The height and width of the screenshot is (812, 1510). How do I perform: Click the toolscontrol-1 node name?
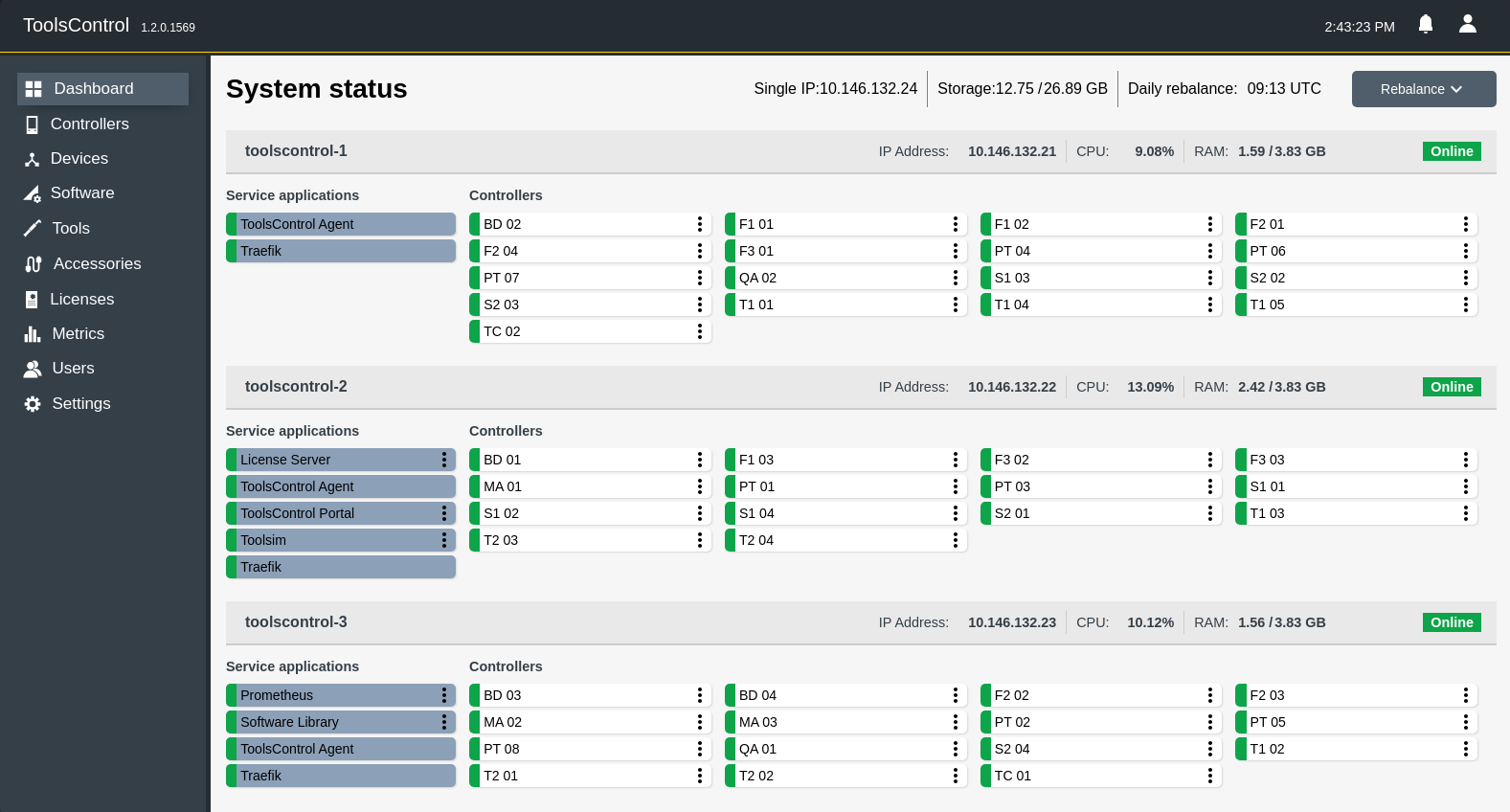pyautogui.click(x=296, y=151)
